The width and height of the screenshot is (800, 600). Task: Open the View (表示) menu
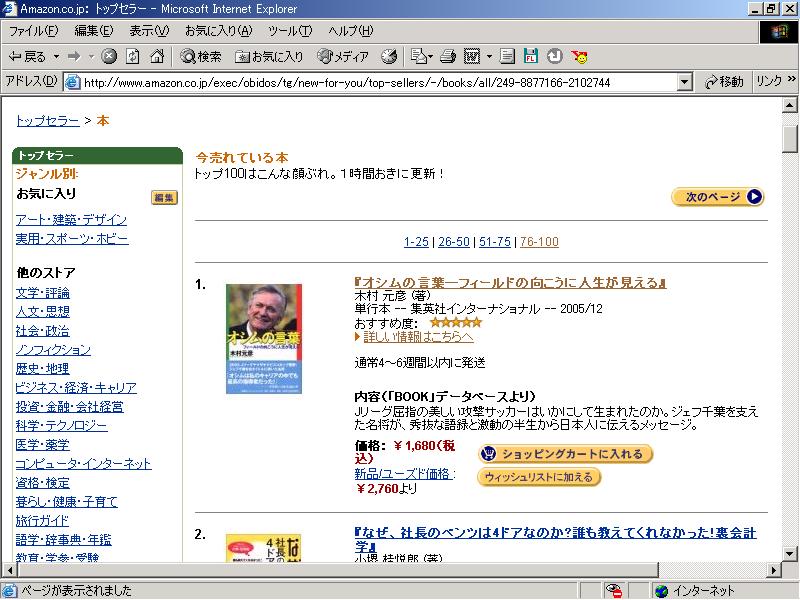(x=149, y=31)
